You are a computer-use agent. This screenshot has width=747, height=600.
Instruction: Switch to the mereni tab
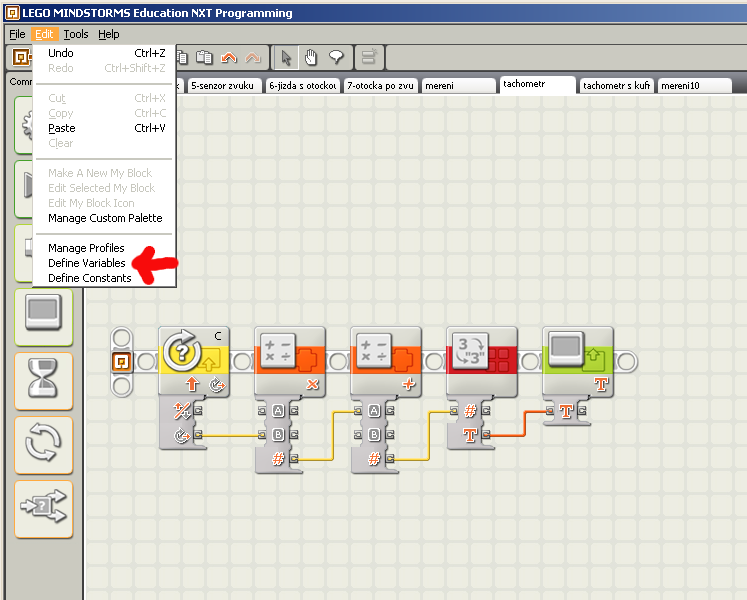point(458,86)
